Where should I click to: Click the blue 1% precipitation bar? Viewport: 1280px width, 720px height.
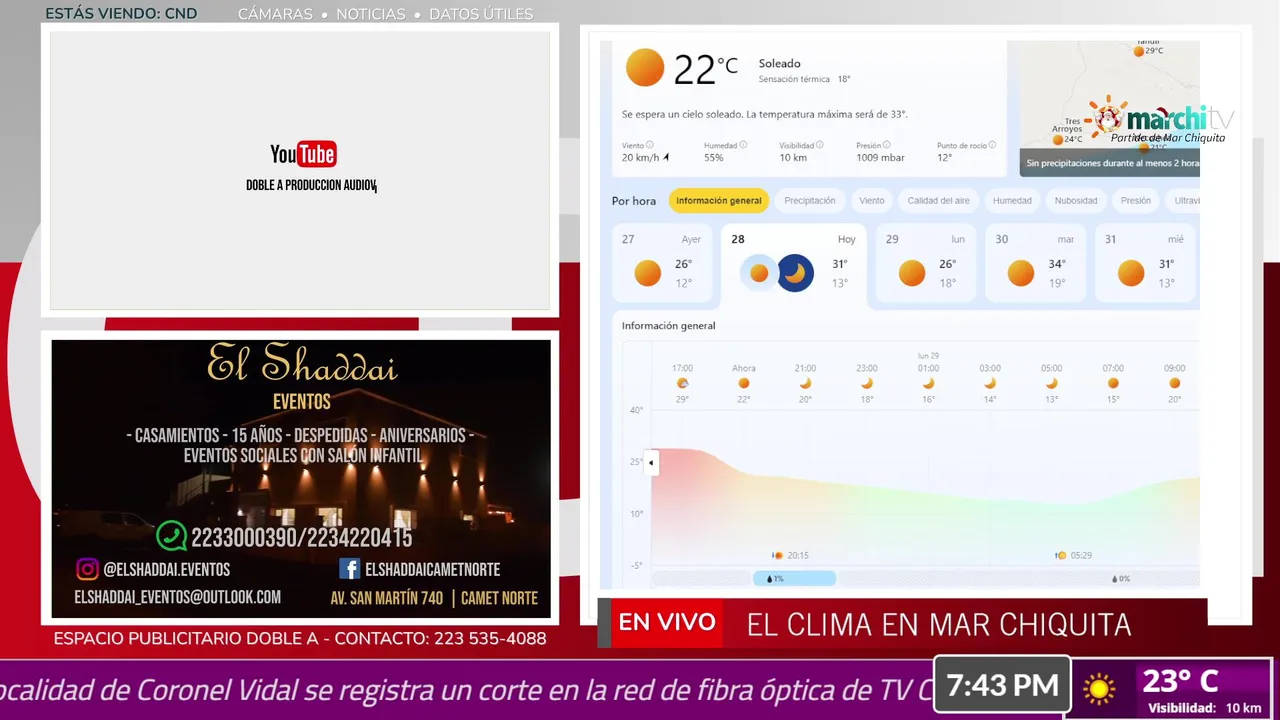794,578
